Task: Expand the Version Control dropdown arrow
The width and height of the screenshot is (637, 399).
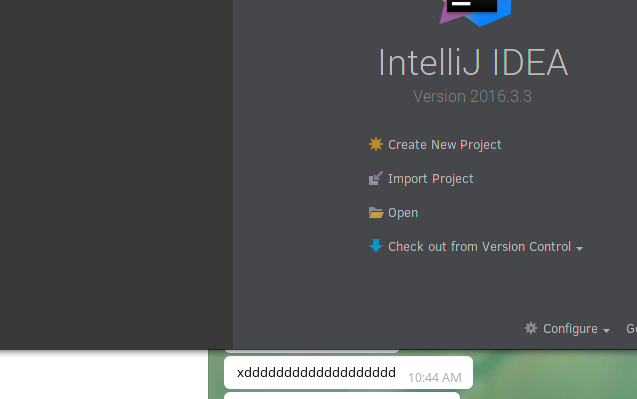Action: coord(580,248)
